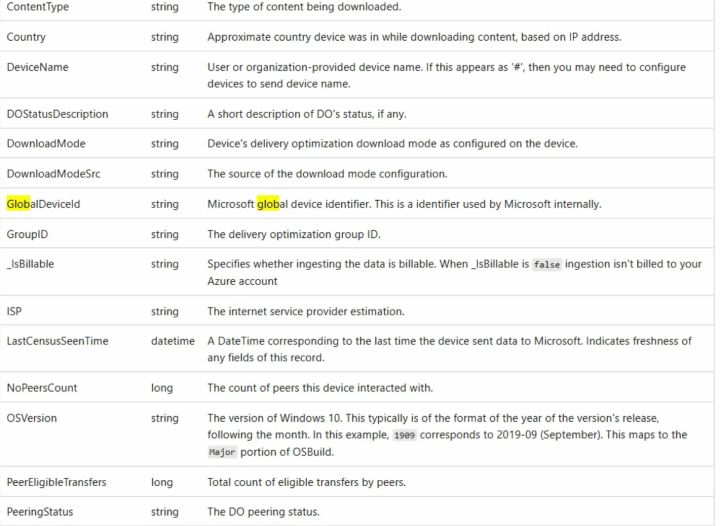Image resolution: width=720 pixels, height=526 pixels.
Task: Click the 'Major' inline code snippet
Action: pyautogui.click(x=222, y=452)
